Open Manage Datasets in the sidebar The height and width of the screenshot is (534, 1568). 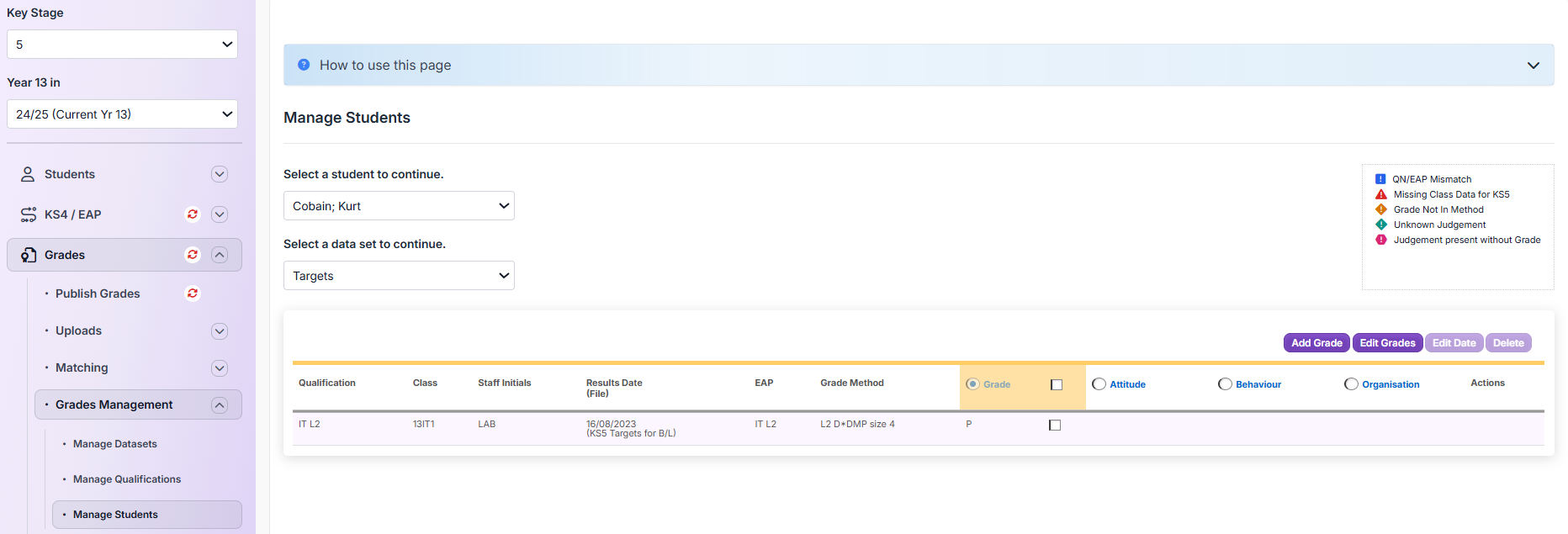115,444
